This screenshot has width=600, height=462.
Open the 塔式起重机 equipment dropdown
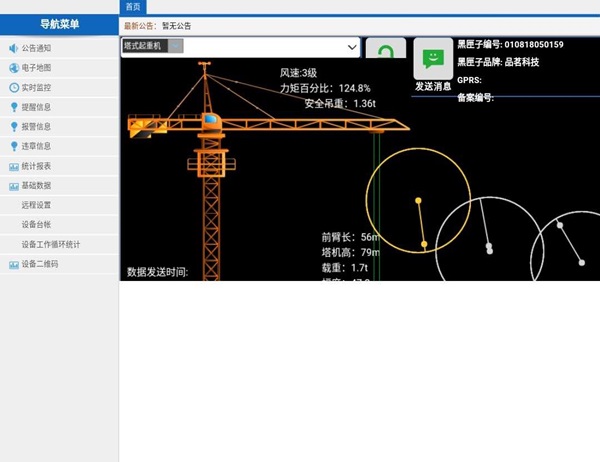(240, 47)
